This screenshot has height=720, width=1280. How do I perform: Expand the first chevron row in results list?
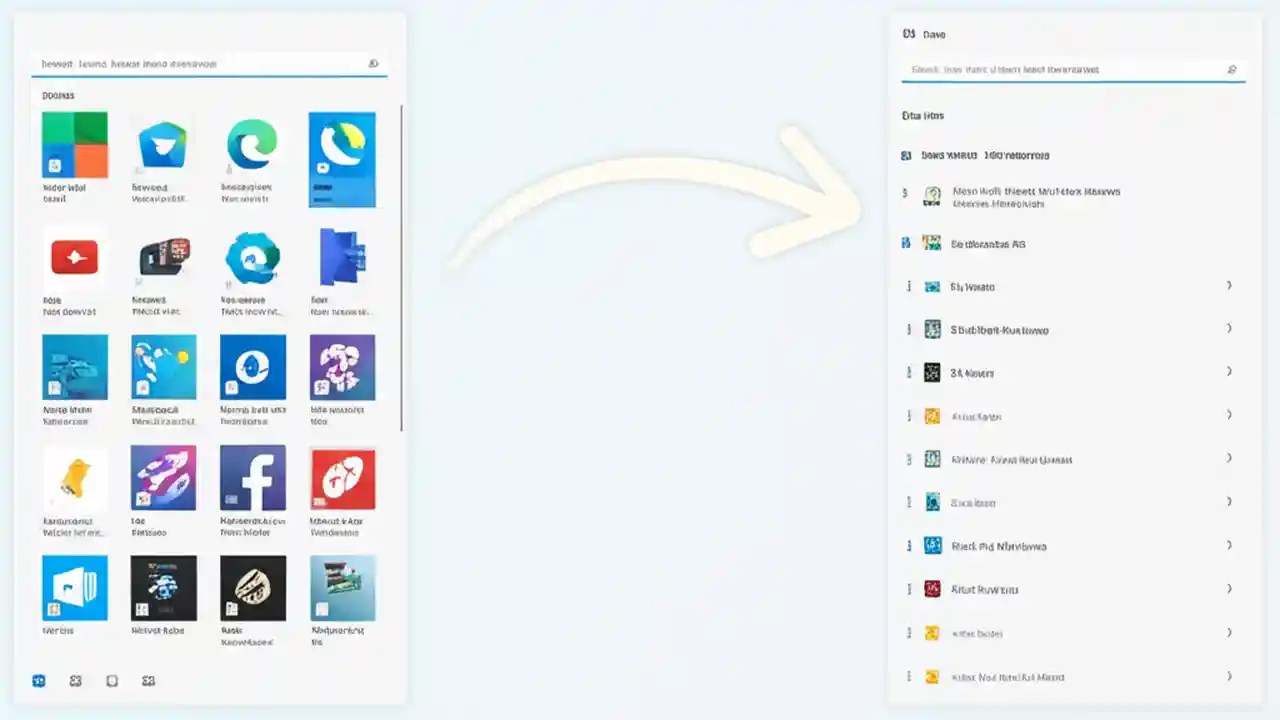[x=1229, y=285]
